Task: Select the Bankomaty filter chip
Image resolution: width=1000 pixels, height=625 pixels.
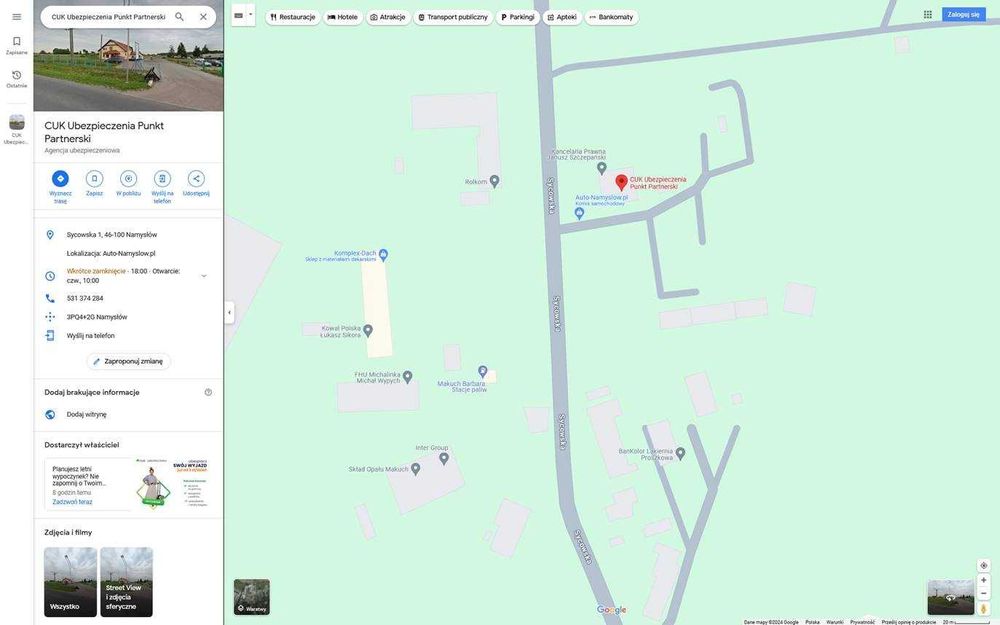Action: [x=611, y=17]
